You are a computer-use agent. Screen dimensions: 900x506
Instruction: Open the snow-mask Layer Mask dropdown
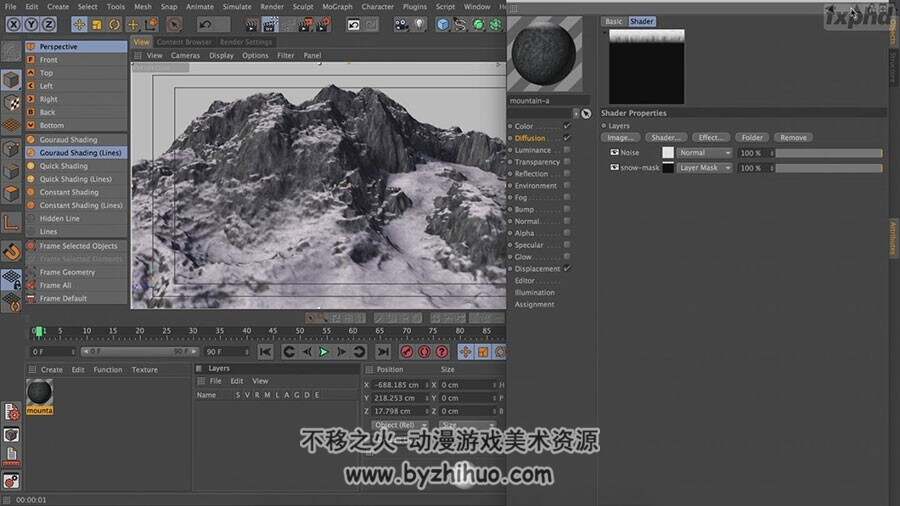pos(704,168)
